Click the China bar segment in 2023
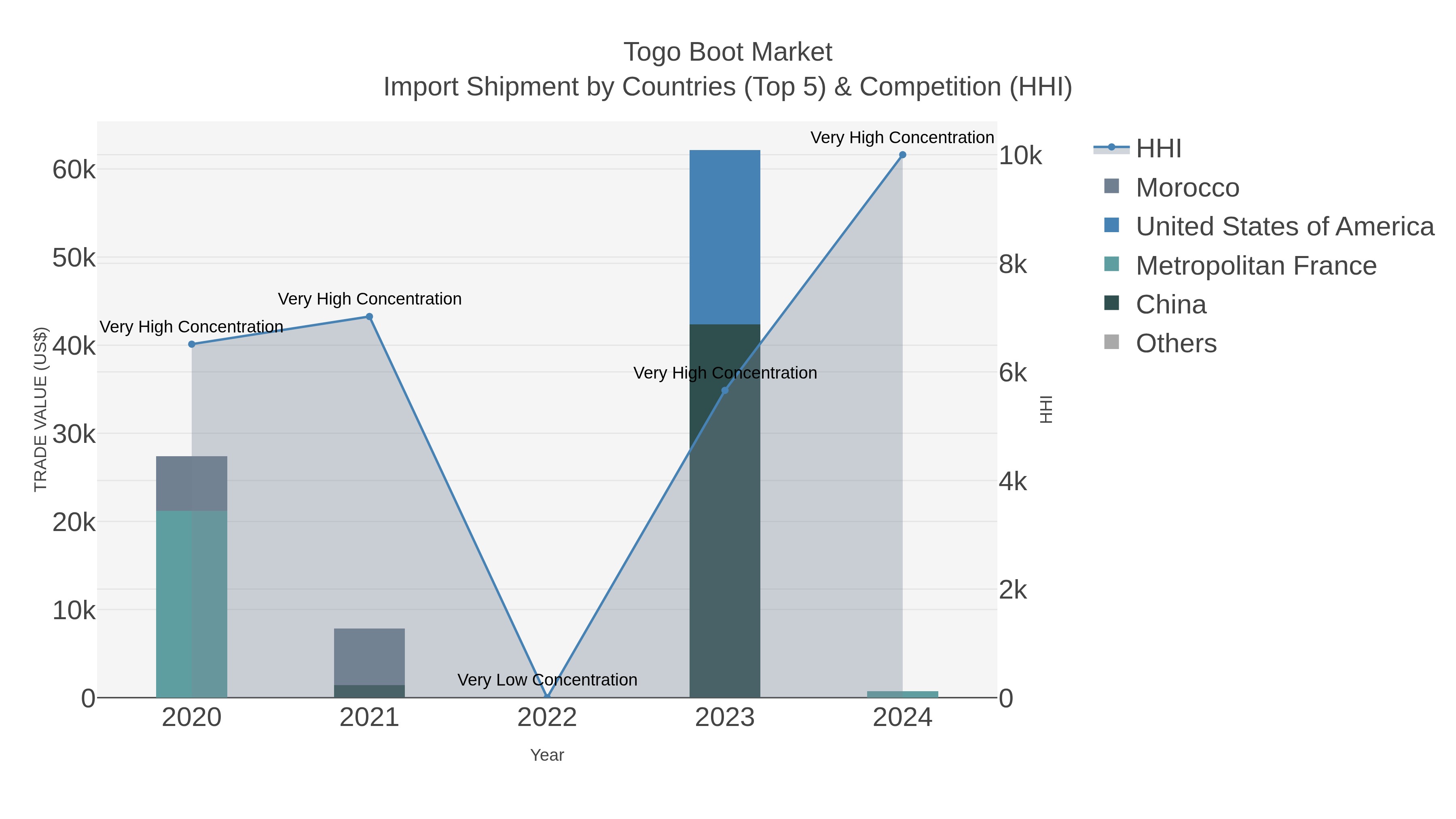 725,511
